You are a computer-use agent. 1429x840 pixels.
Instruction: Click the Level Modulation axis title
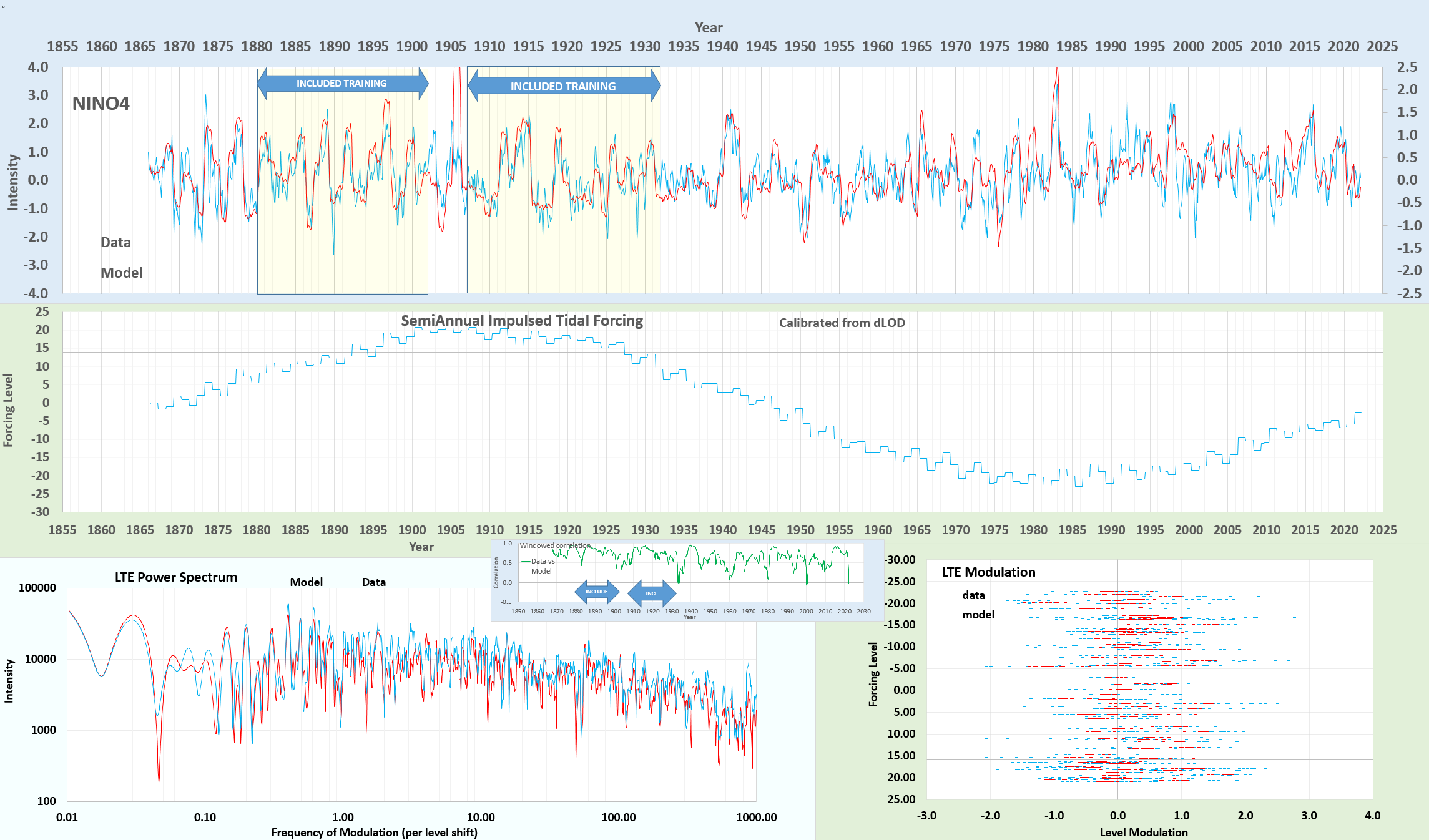click(1143, 833)
